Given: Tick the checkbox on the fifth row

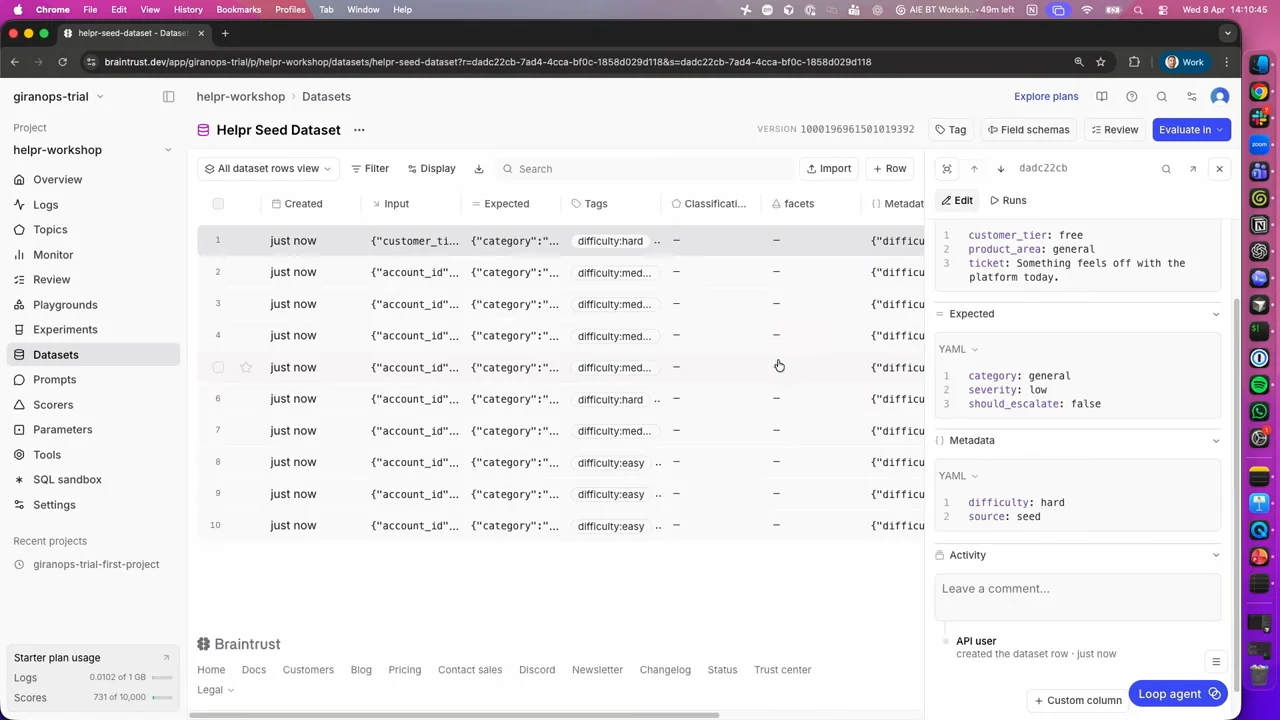Looking at the screenshot, I should click(218, 368).
